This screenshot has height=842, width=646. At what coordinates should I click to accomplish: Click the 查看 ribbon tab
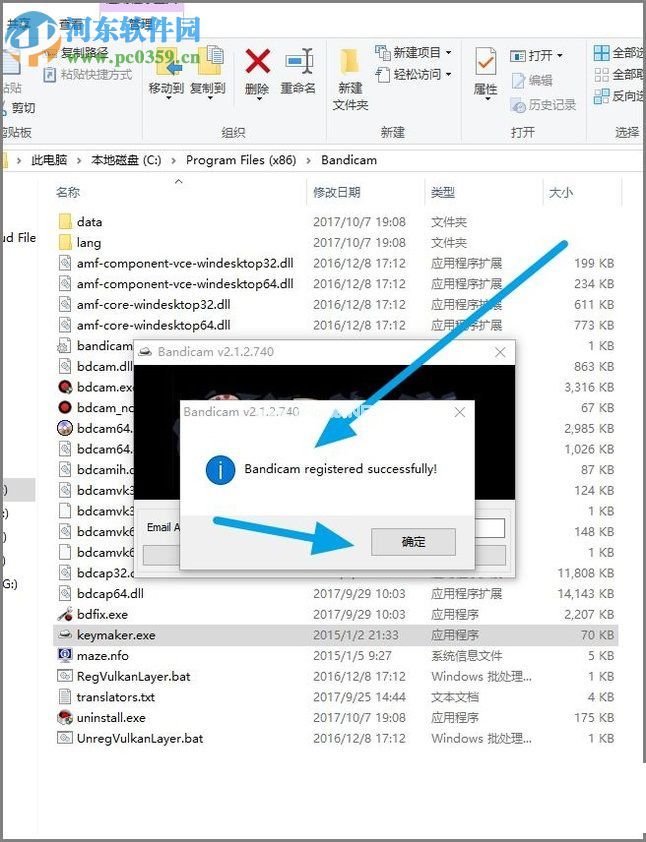point(70,23)
